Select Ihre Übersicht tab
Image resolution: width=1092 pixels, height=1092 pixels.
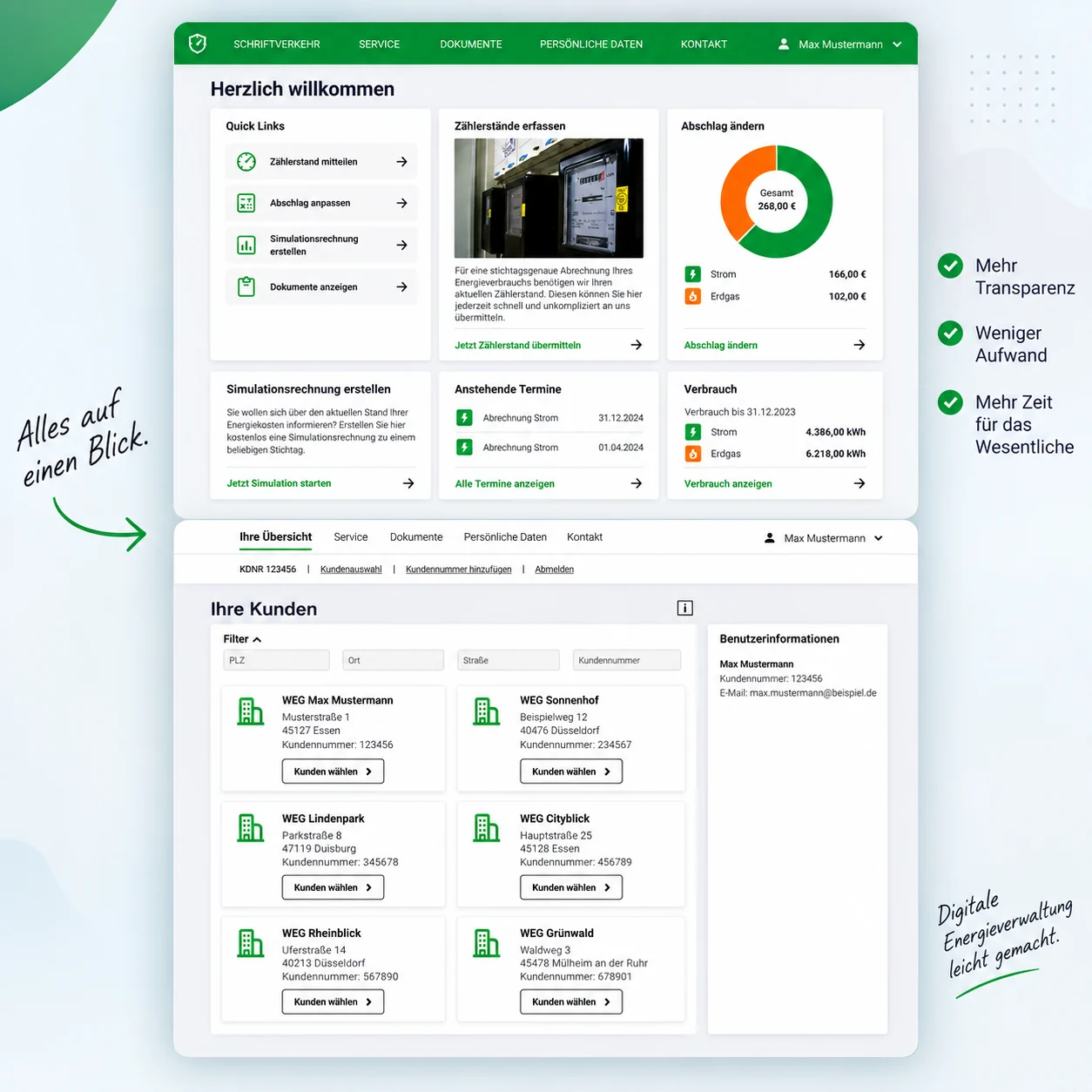(x=275, y=537)
